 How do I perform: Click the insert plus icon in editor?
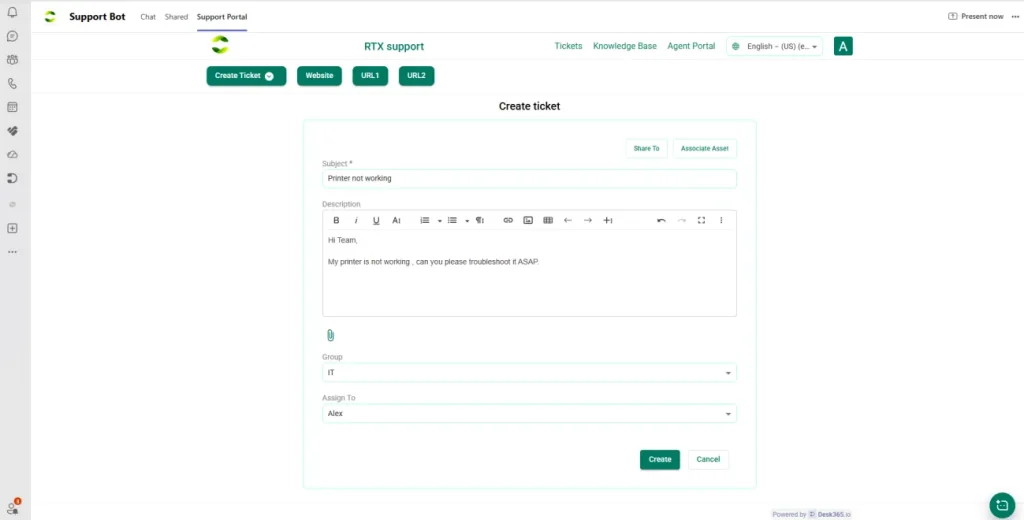click(608, 220)
